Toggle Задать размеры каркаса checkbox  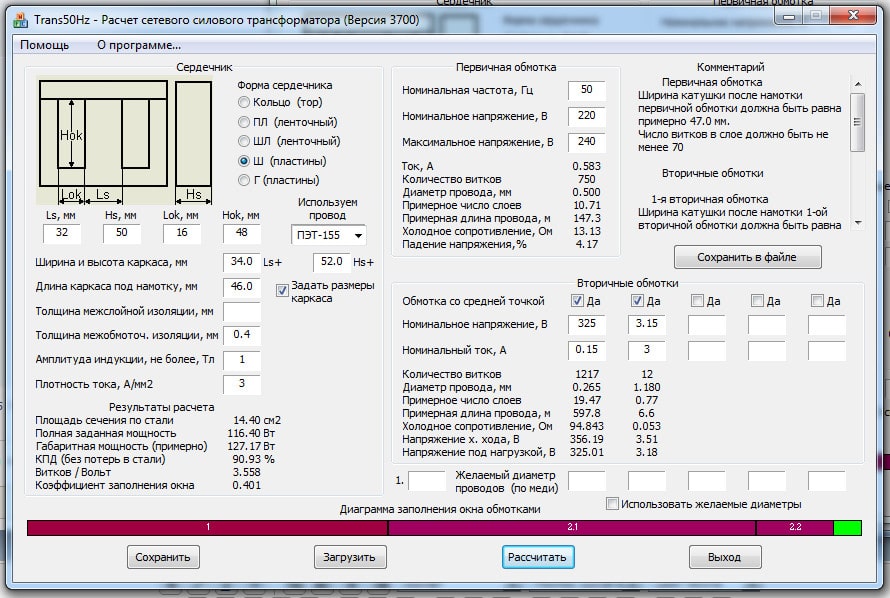282,290
